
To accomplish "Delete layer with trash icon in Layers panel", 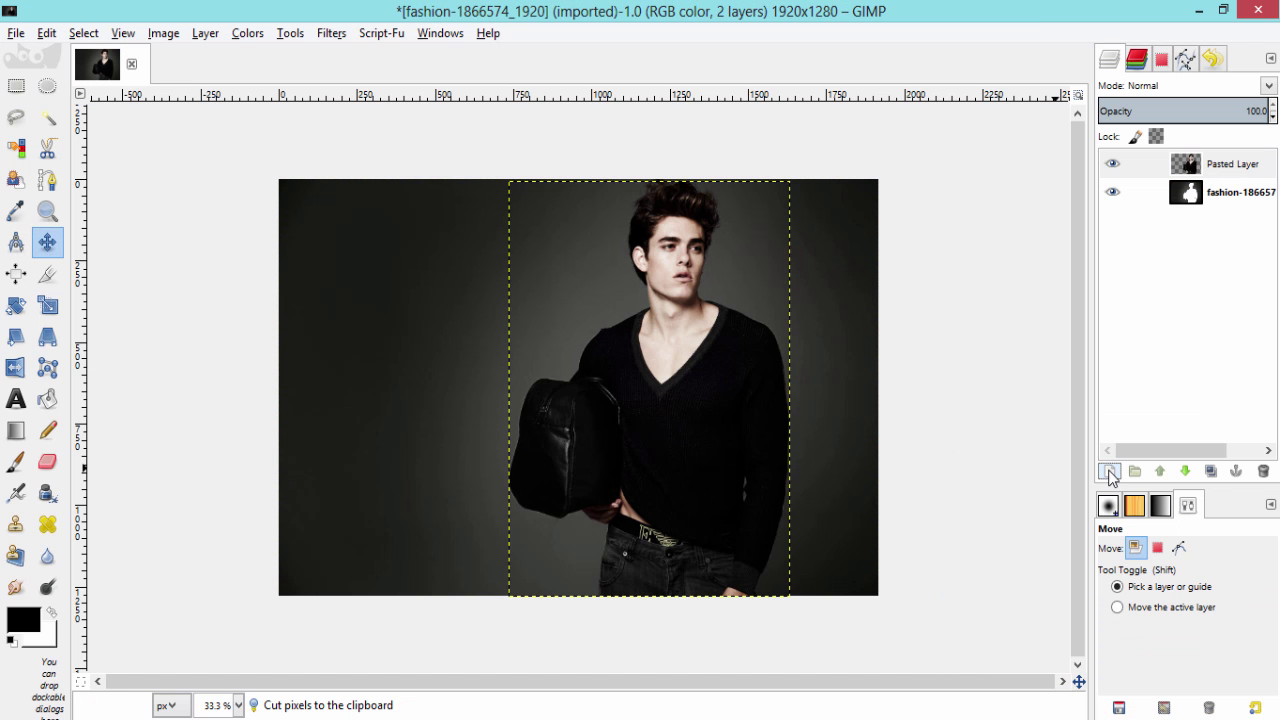I will point(1263,471).
